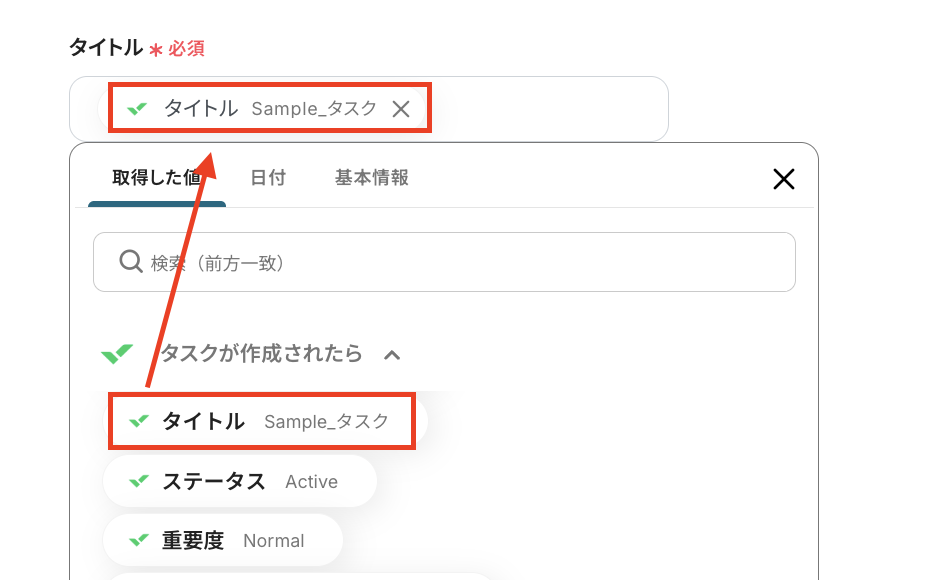Insert the タイトル Sample_タスク value from the list
Viewport: 928px width, 580px height.
click(262, 421)
